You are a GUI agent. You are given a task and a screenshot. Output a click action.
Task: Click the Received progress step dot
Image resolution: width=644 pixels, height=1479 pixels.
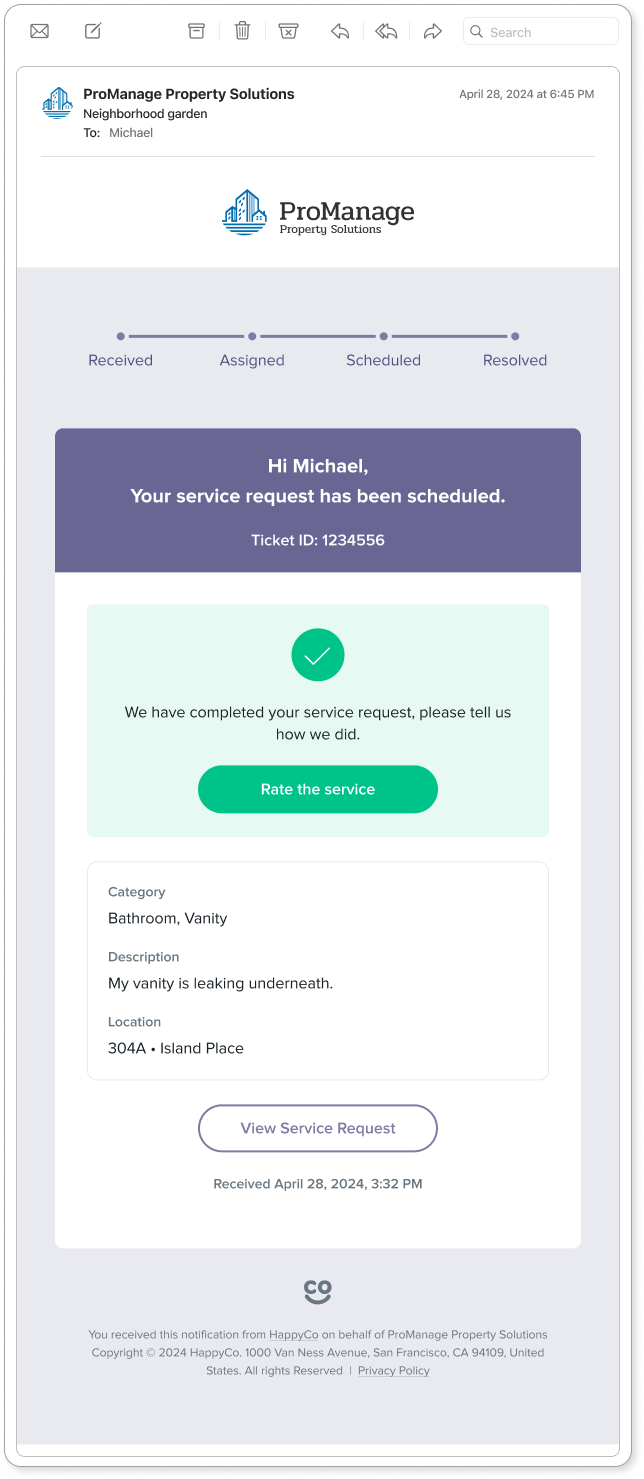coord(121,336)
